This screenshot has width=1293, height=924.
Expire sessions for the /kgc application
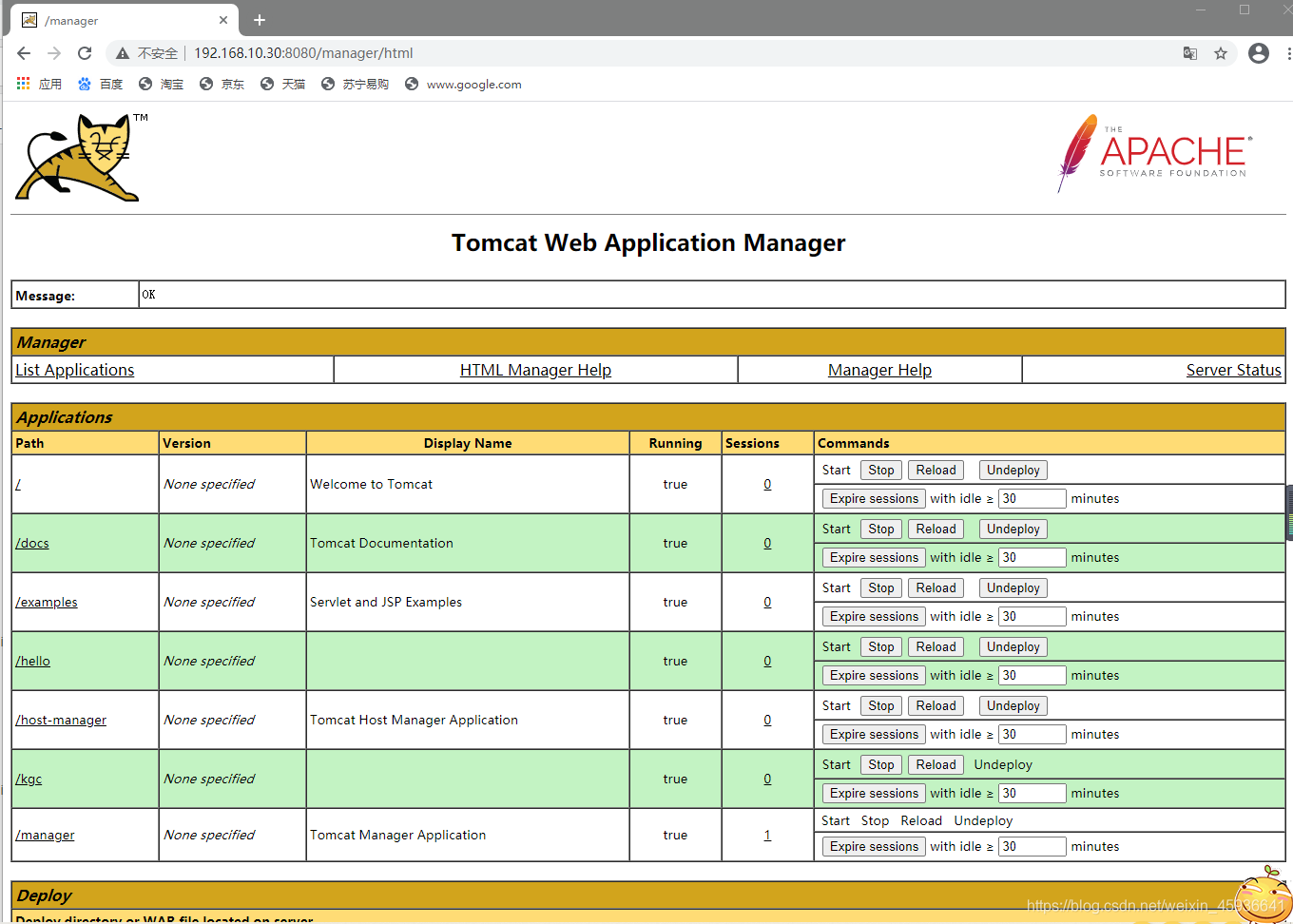coord(874,793)
